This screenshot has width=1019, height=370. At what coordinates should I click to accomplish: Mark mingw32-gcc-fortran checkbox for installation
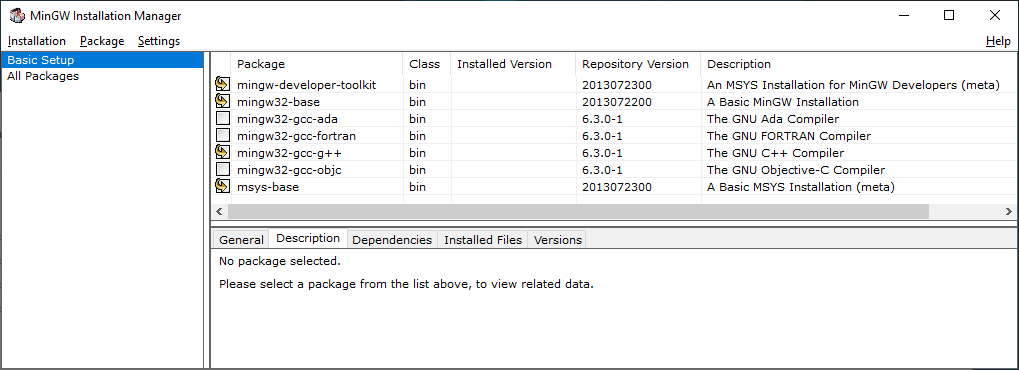pyautogui.click(x=222, y=135)
